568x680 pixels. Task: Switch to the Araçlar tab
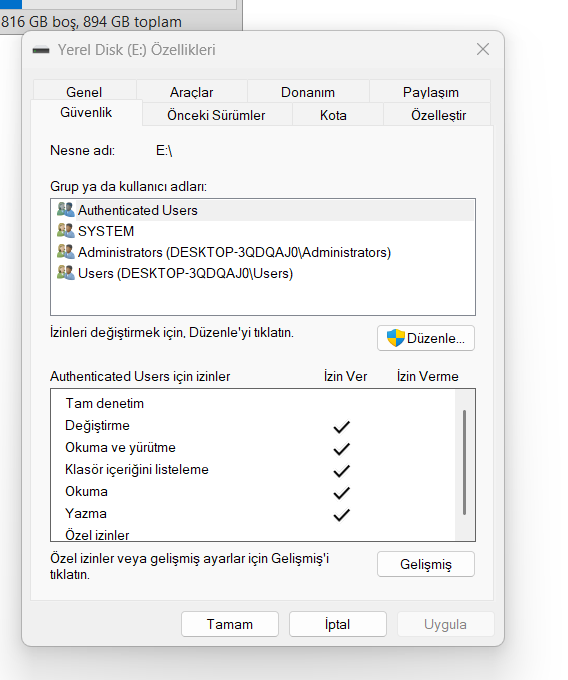pos(191,92)
